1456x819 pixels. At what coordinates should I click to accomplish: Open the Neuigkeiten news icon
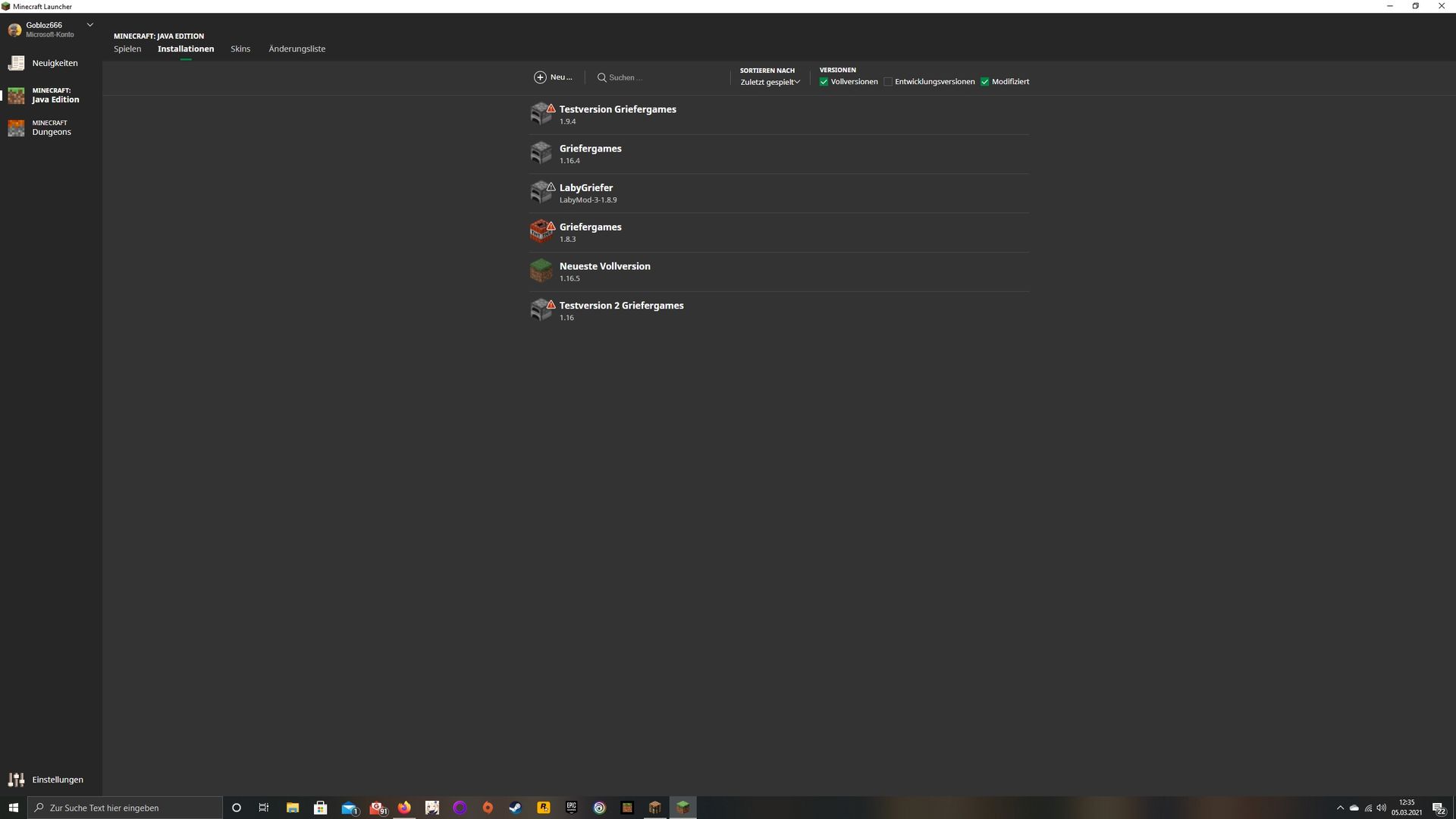tap(16, 63)
